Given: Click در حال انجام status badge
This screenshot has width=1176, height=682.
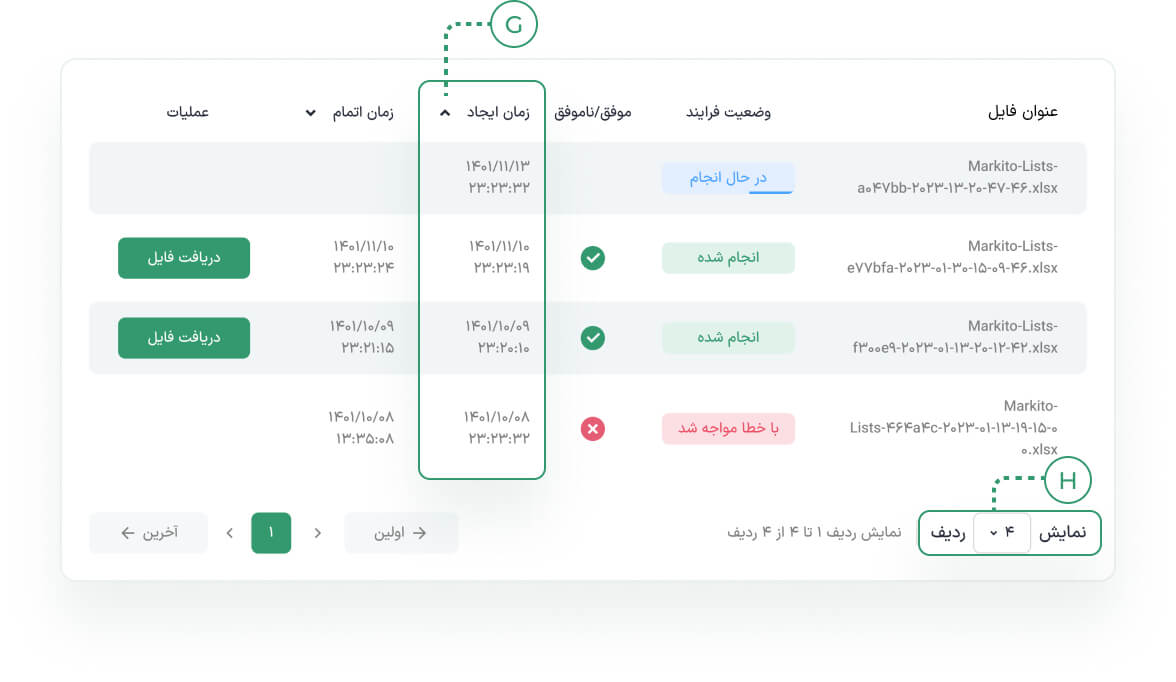Looking at the screenshot, I should click(x=728, y=179).
